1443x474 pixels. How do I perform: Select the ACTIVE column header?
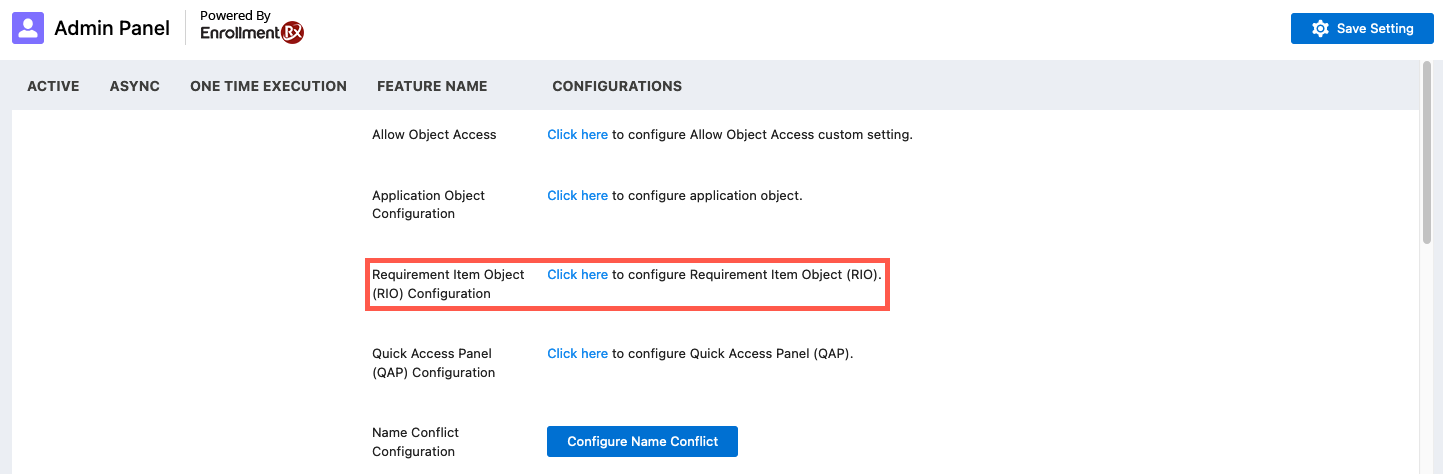pyautogui.click(x=53, y=86)
